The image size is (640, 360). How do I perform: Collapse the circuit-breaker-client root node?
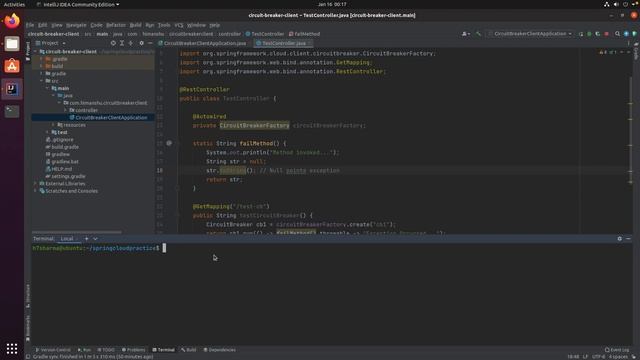click(36, 52)
